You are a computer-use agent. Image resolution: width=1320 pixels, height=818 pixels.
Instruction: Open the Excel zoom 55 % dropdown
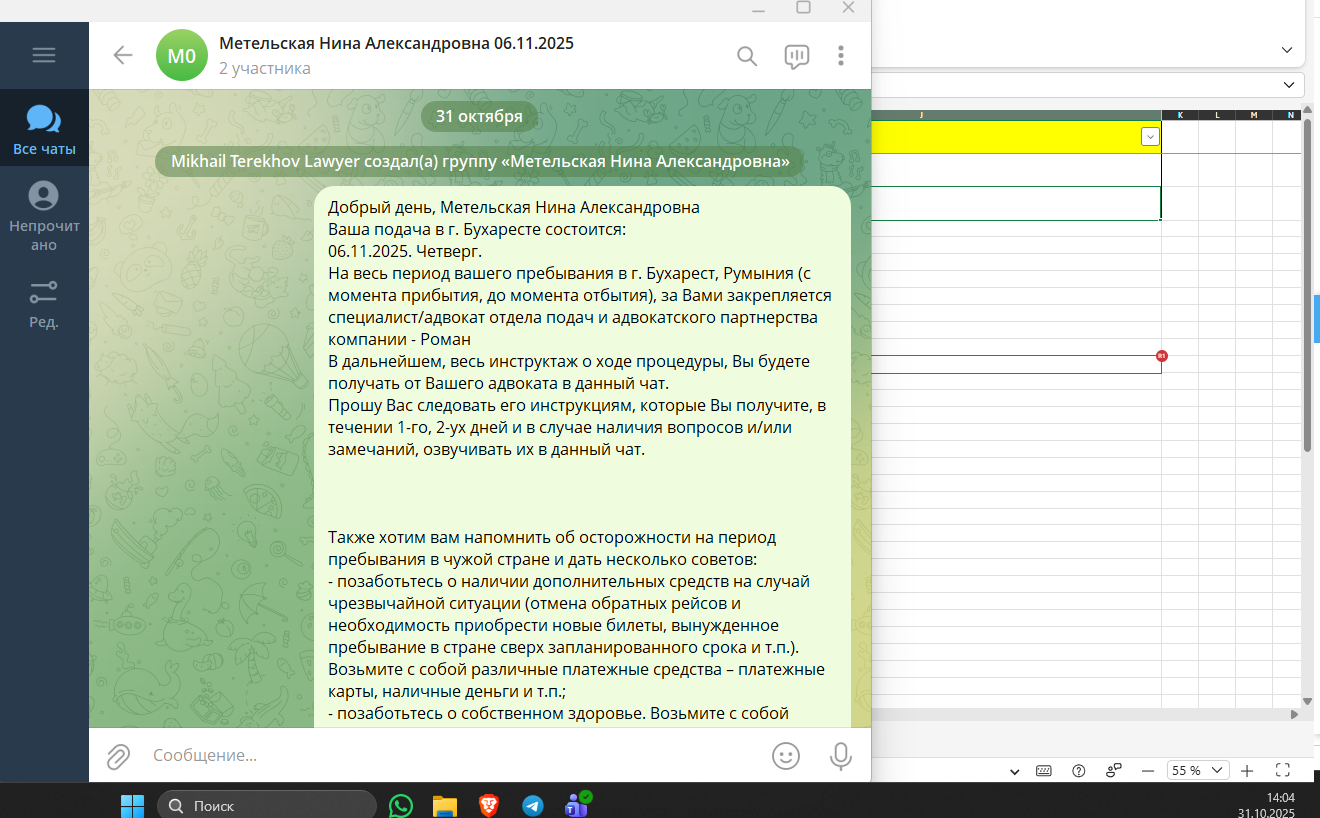1198,771
